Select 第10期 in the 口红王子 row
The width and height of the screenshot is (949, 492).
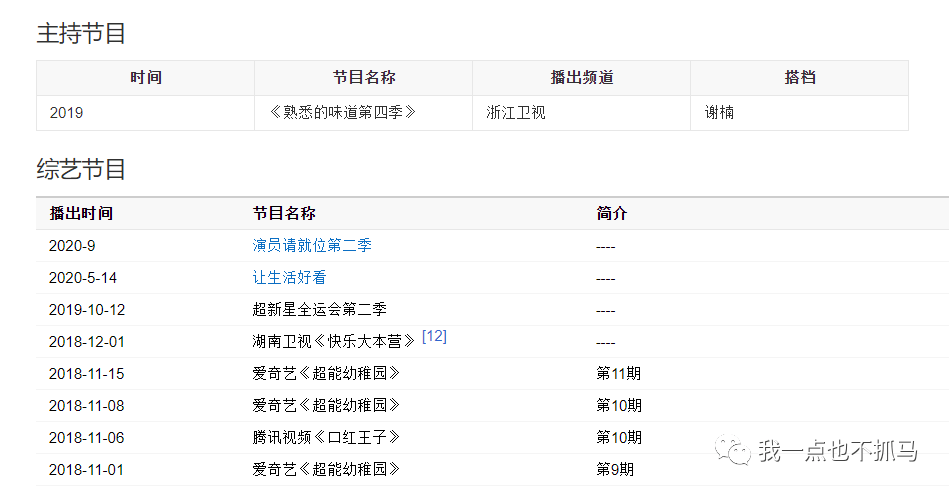tap(619, 438)
